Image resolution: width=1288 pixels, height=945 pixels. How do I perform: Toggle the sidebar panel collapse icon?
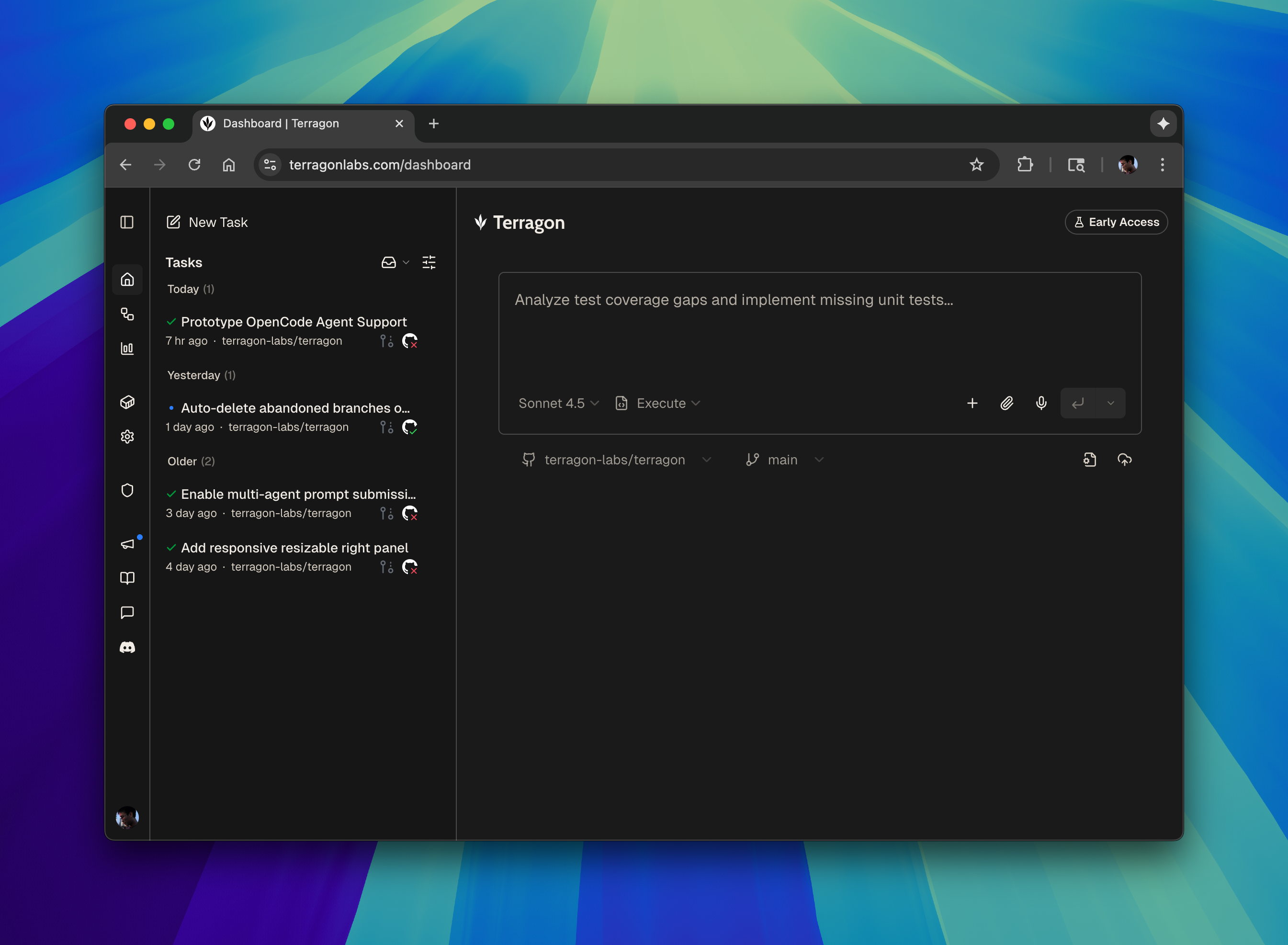[127, 222]
